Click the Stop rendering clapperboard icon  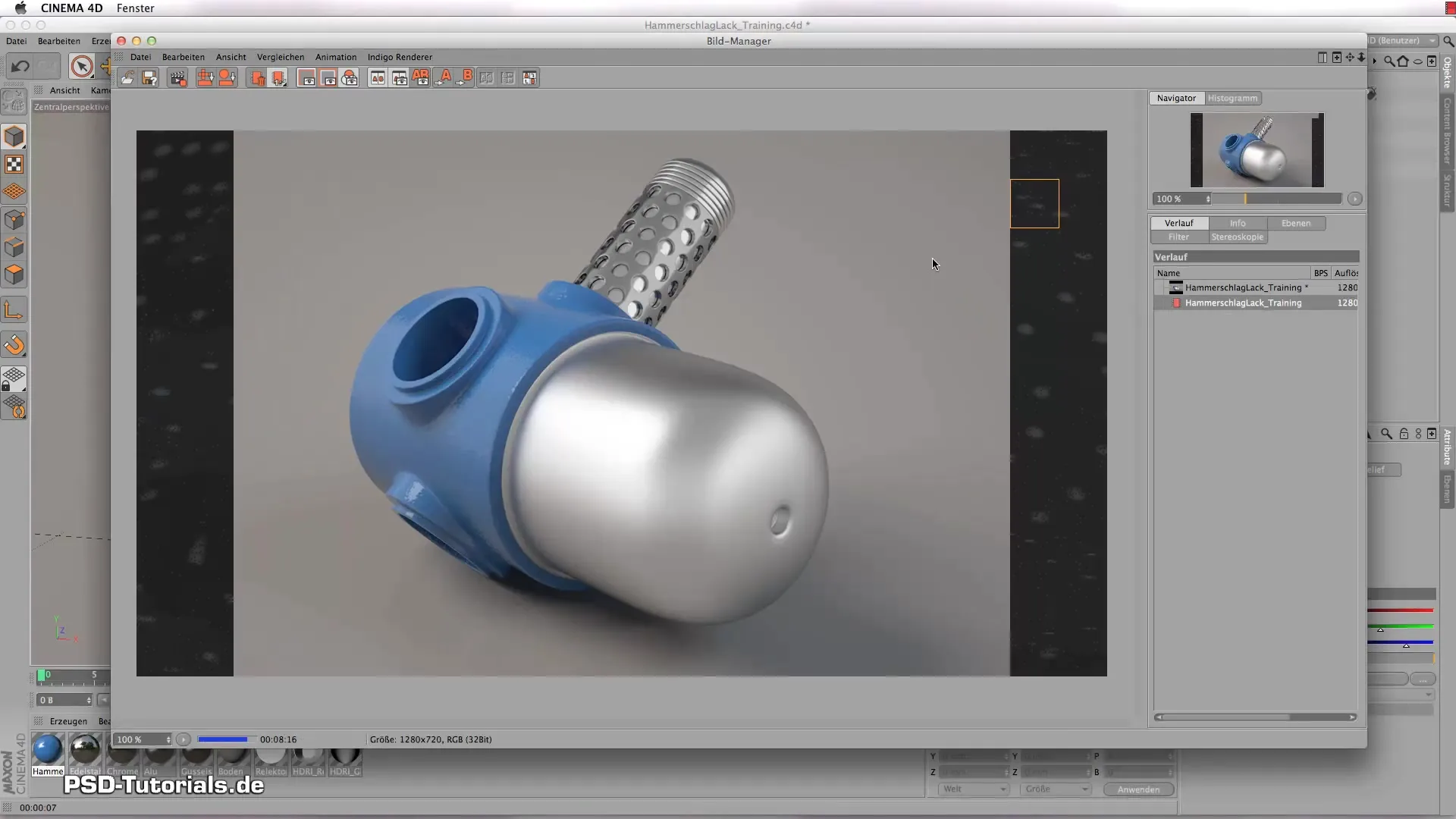[x=178, y=78]
